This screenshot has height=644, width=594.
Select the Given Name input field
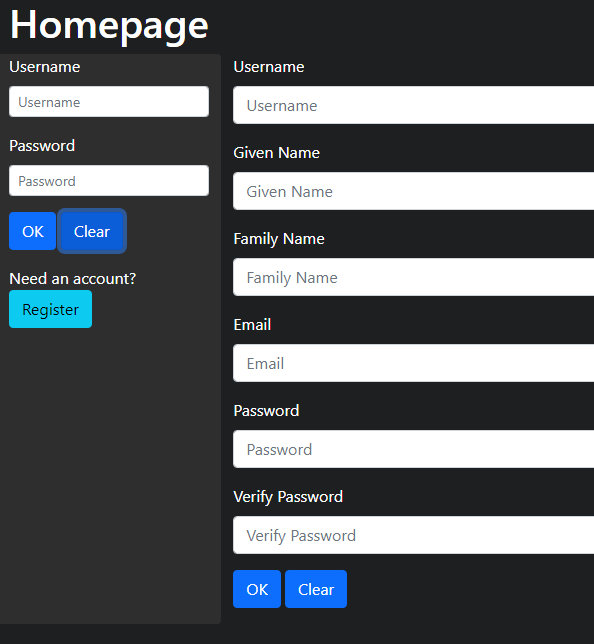point(413,191)
